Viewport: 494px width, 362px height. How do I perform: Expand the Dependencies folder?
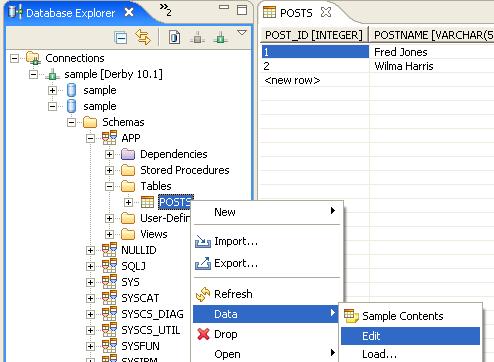pos(109,154)
